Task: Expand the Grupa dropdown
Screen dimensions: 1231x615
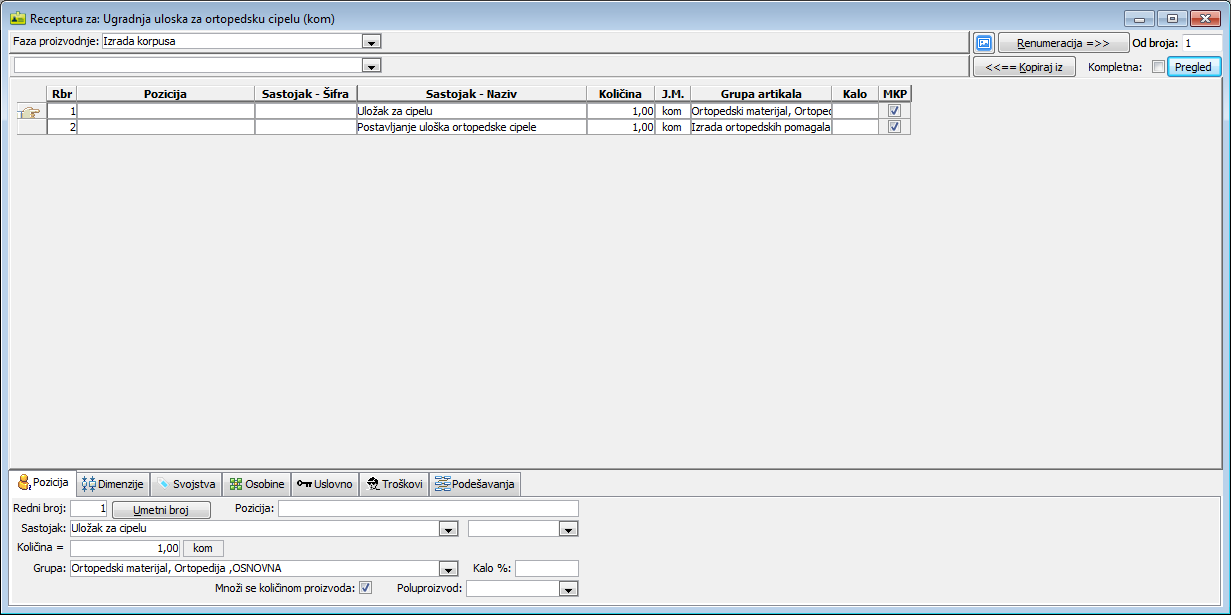Action: (x=449, y=569)
